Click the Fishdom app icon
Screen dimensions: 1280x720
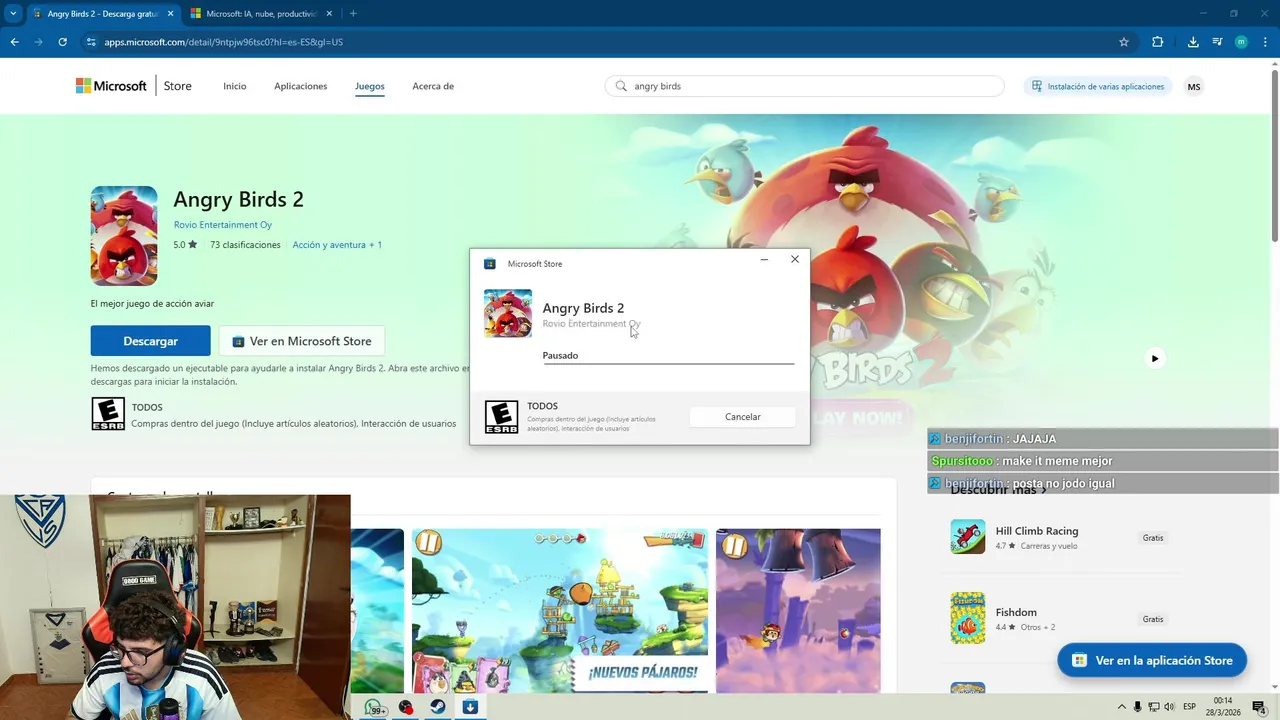tap(968, 618)
